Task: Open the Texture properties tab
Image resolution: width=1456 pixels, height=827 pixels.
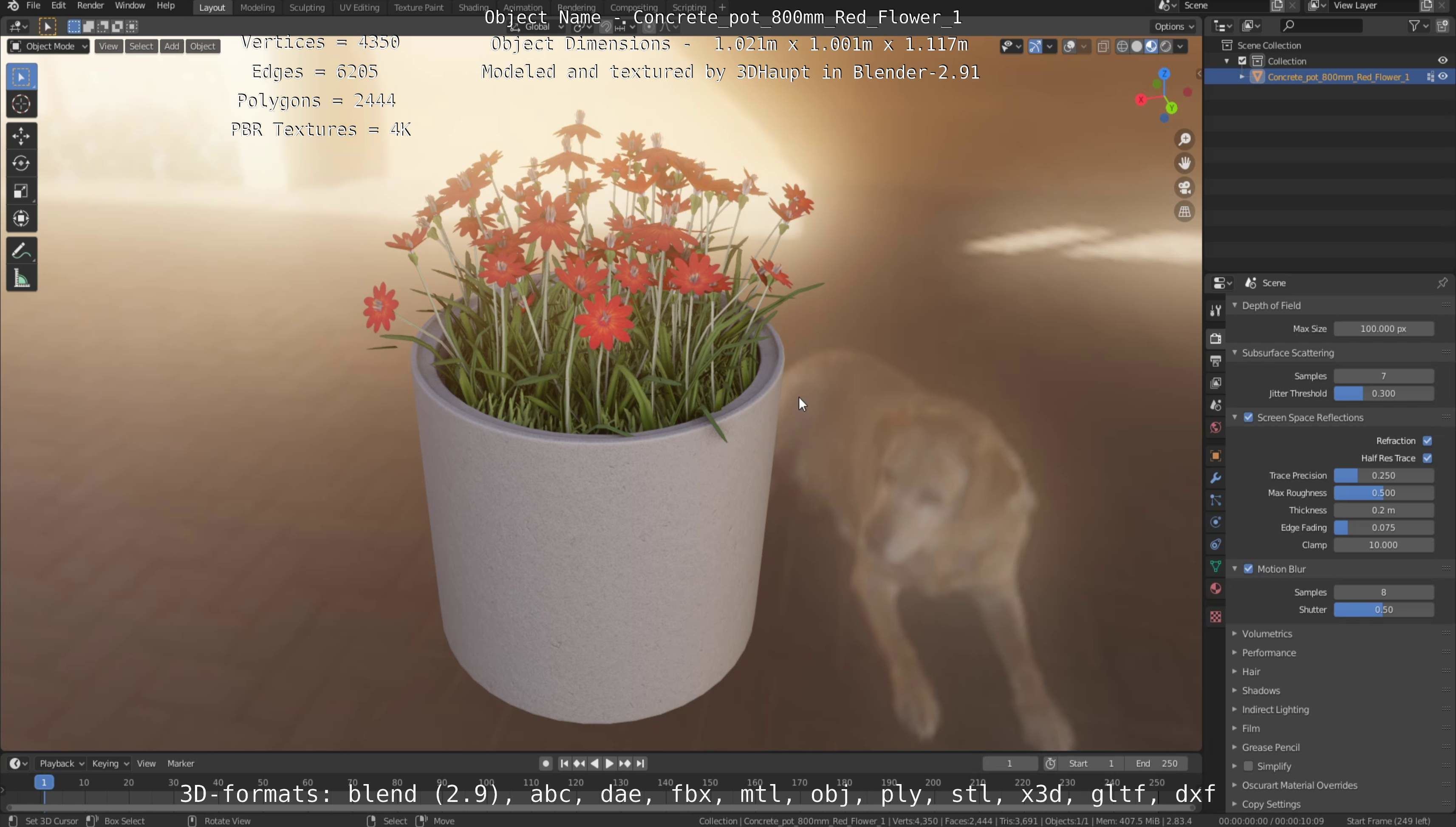Action: [x=1215, y=617]
